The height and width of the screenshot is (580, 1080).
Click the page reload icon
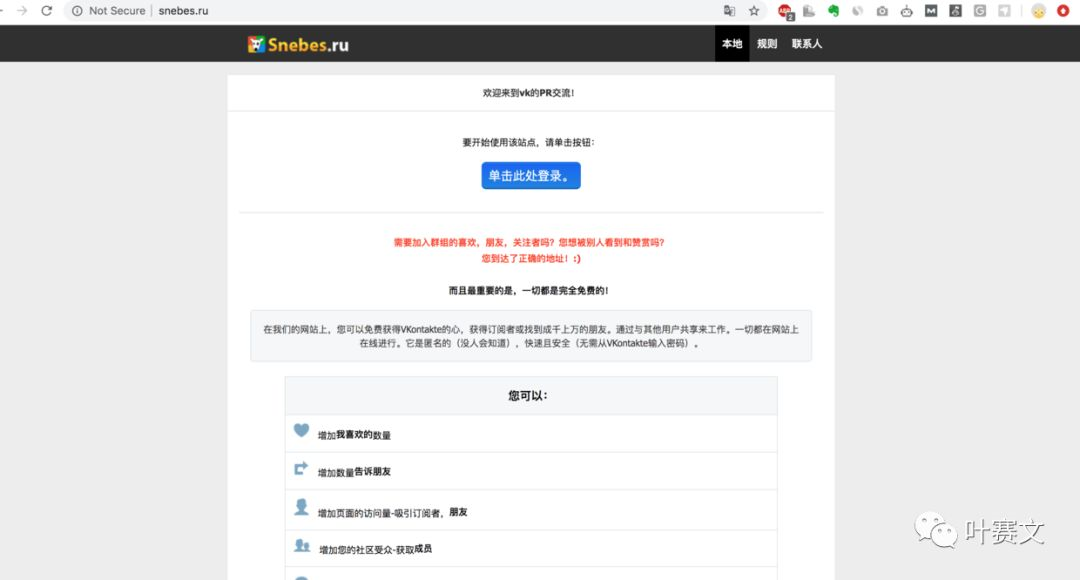(x=47, y=11)
